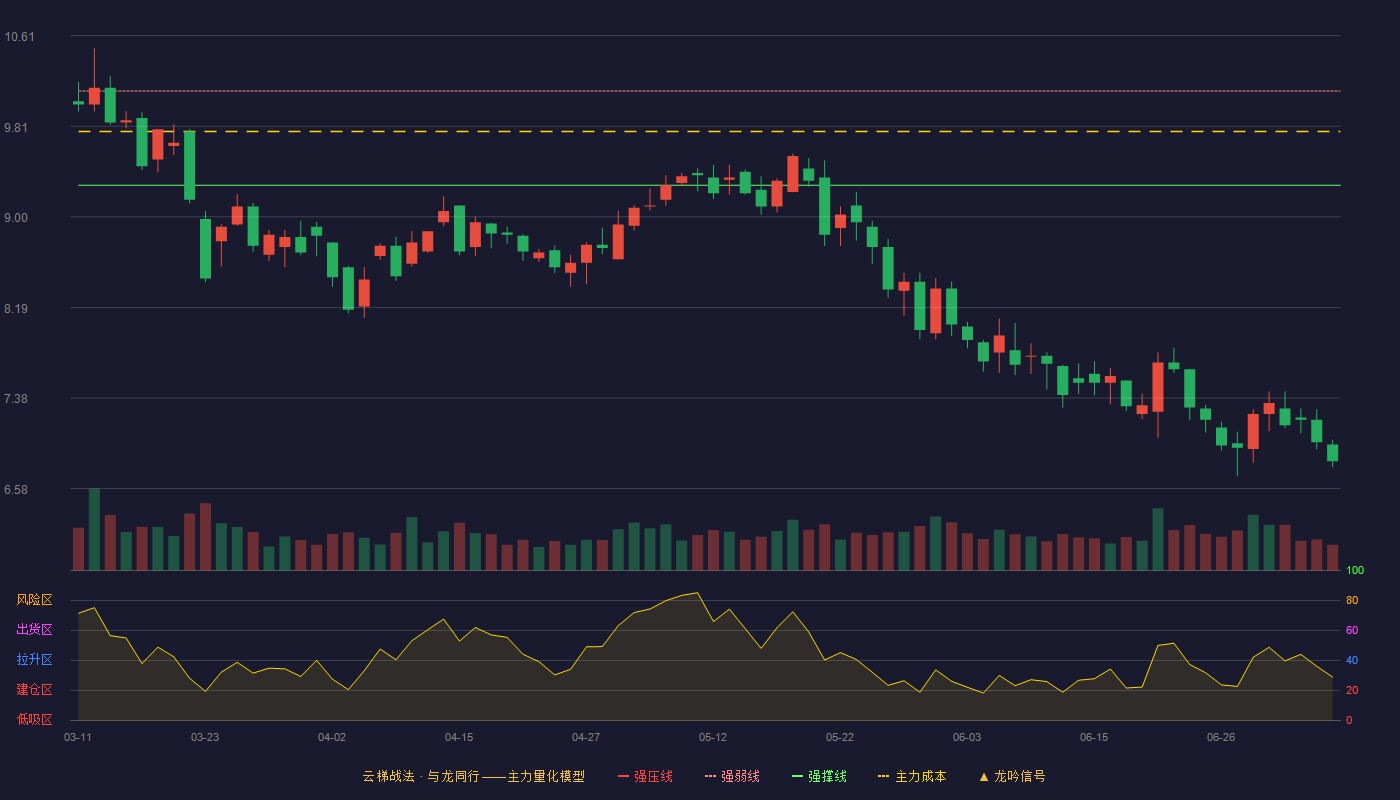Viewport: 1400px width, 800px height.
Task: Click the 低吸区 zone label
Action: click(x=34, y=720)
